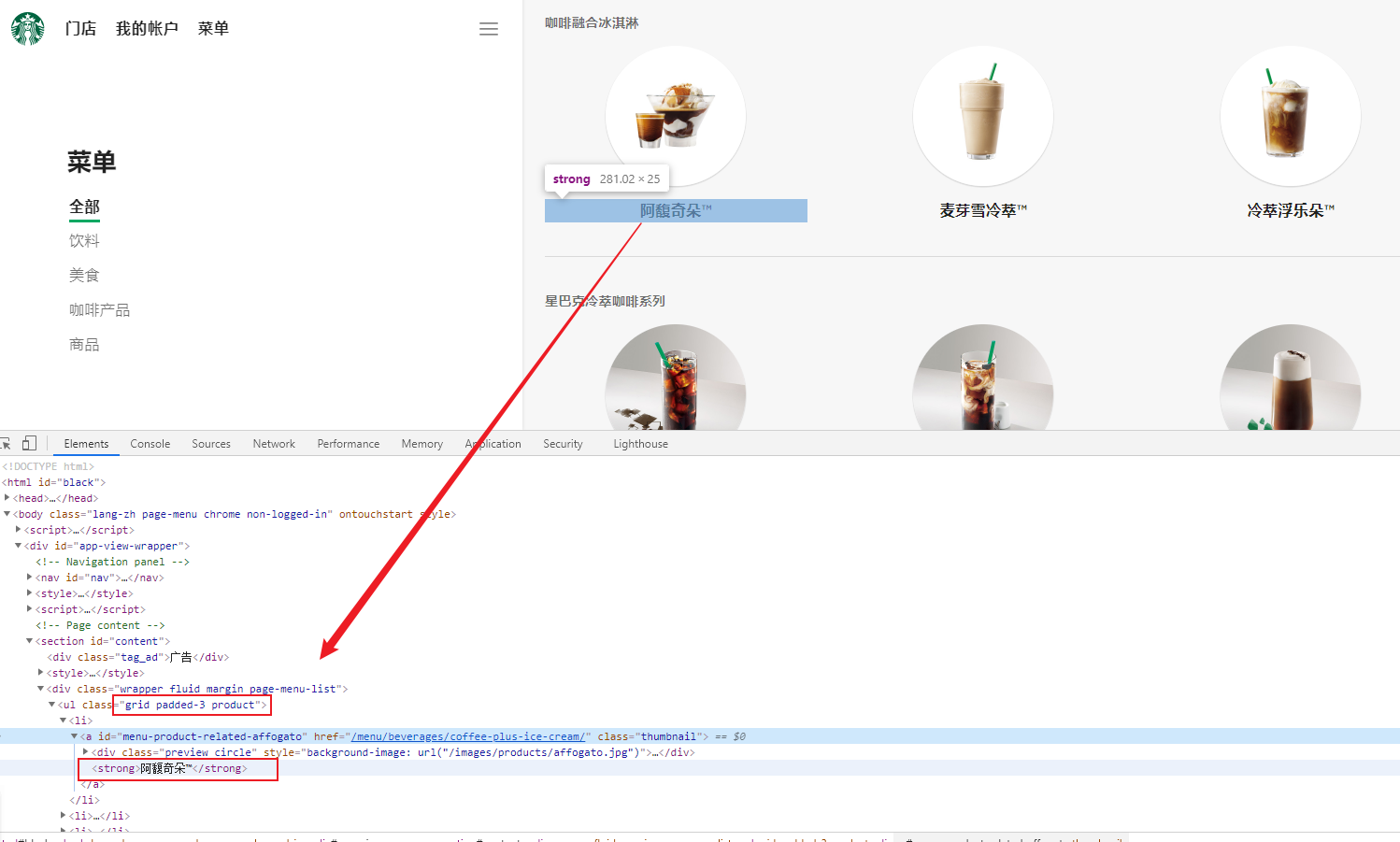
Task: Open 门店 in the top navigation
Action: coord(80,29)
